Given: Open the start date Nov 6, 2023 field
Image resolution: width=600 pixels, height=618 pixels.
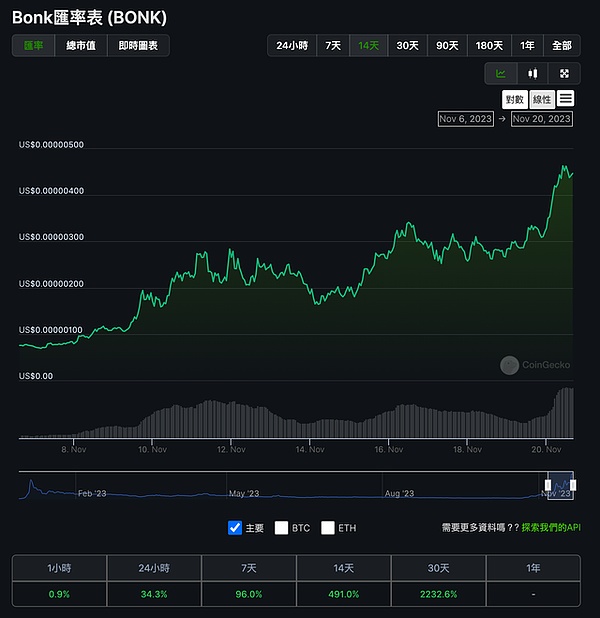Looking at the screenshot, I should coord(466,118).
